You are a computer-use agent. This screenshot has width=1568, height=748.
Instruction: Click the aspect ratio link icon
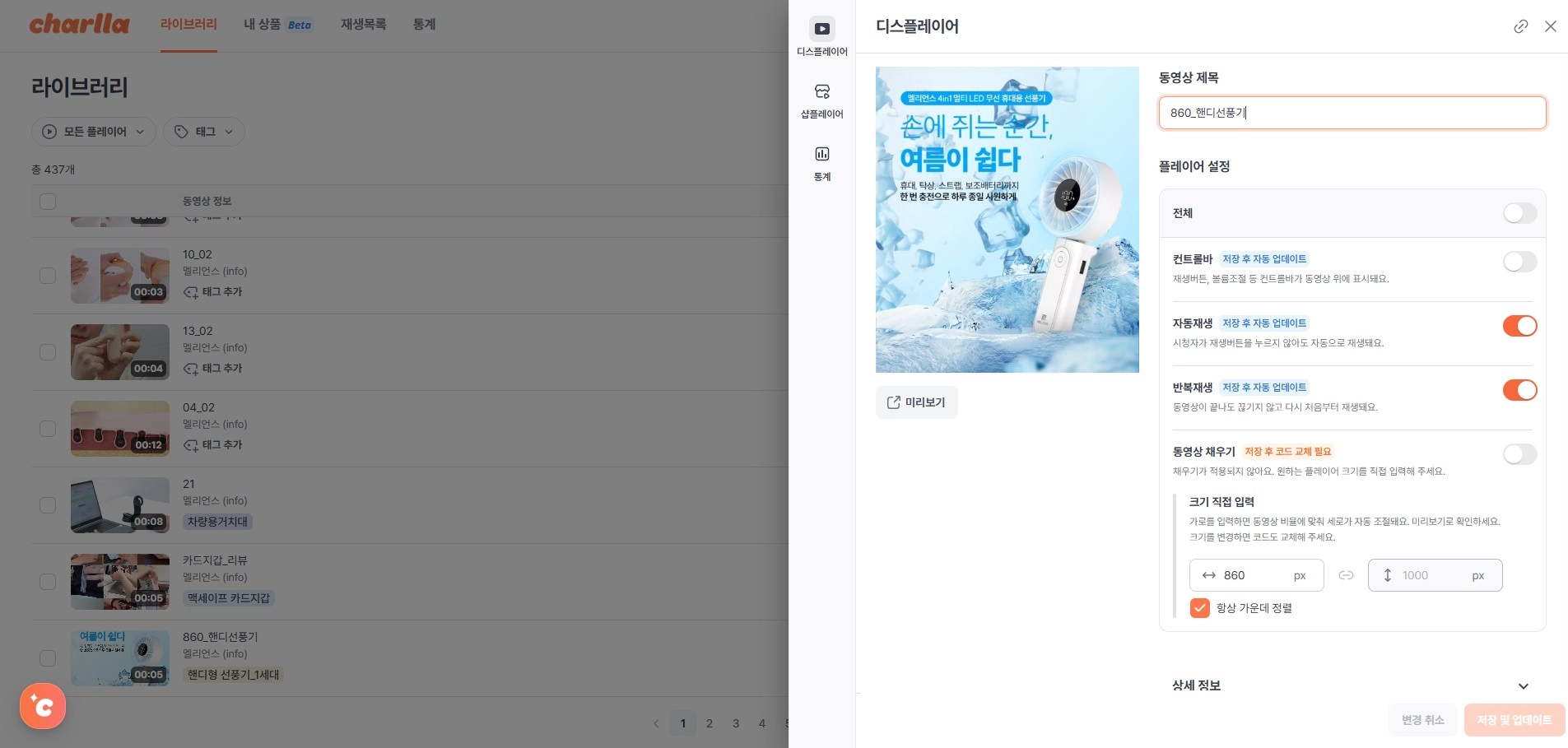[x=1346, y=575]
